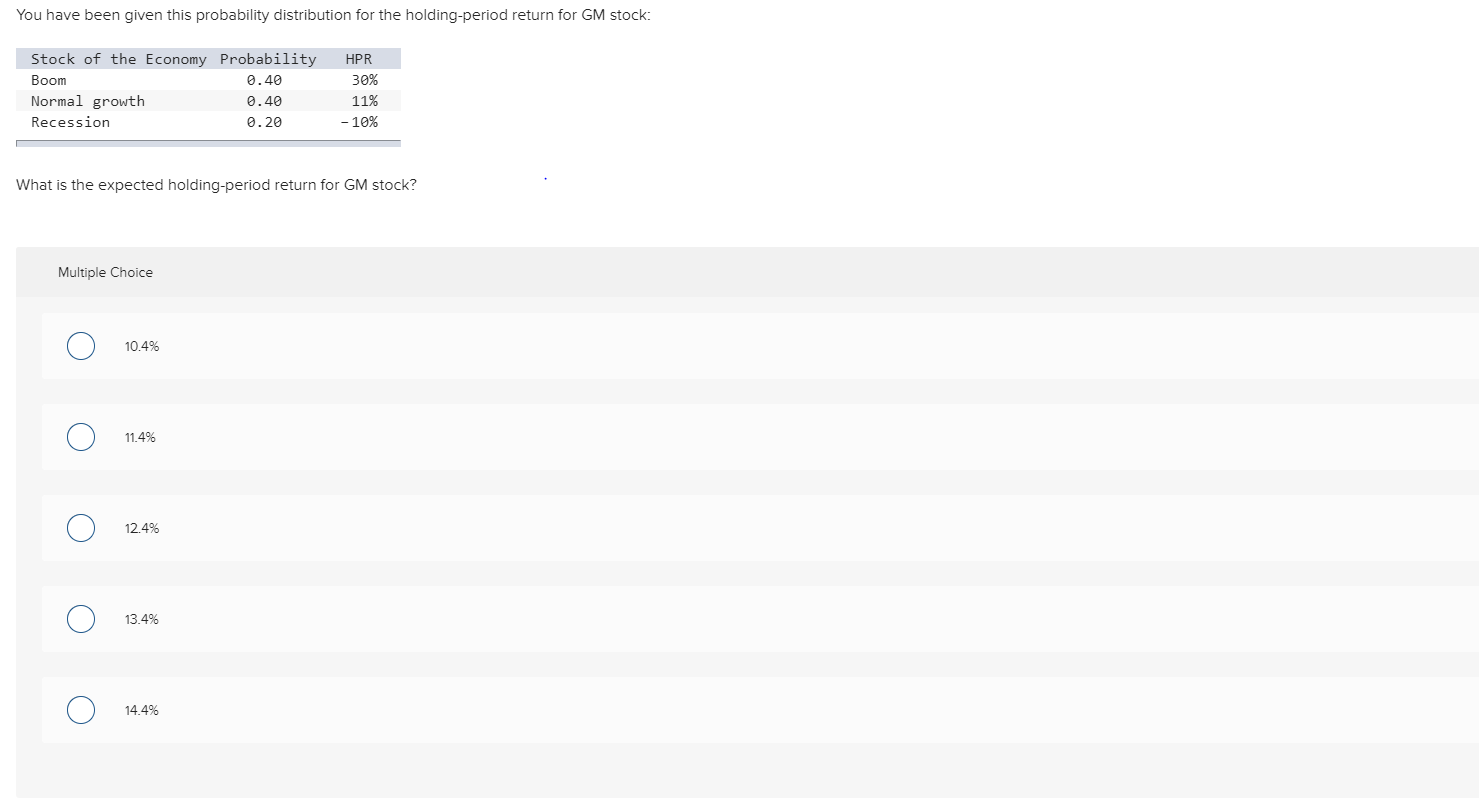The width and height of the screenshot is (1479, 811).
Task: Select the 11.4% radio button
Action: [x=81, y=436]
